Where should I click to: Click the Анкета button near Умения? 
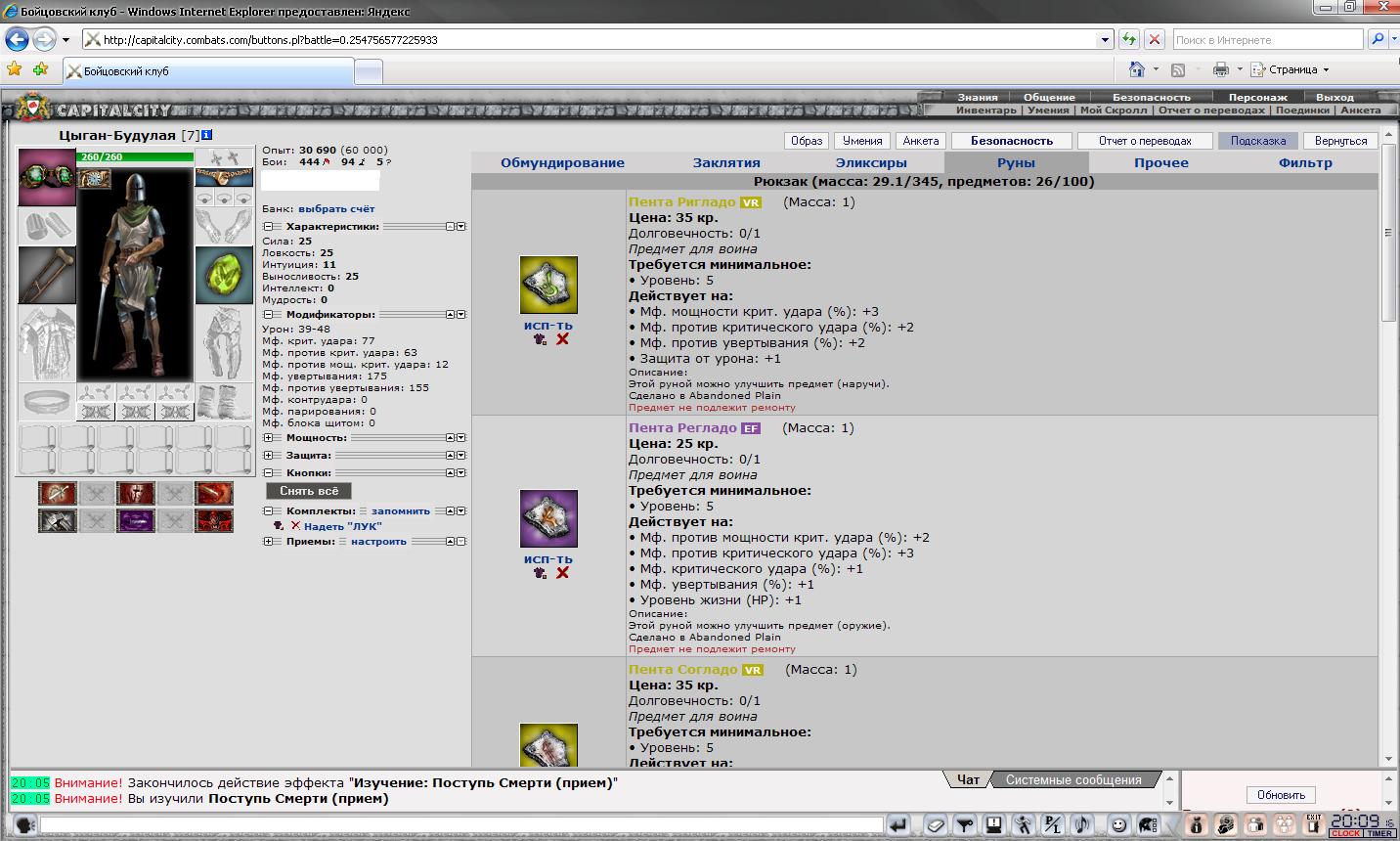pos(921,141)
